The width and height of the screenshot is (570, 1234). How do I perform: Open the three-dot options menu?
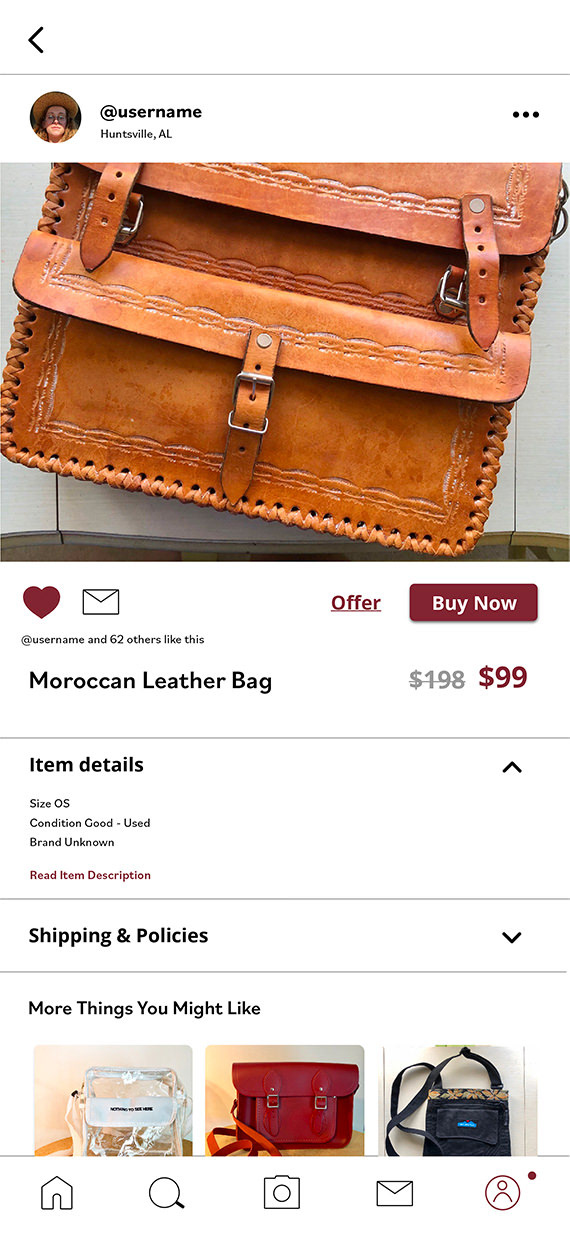(525, 115)
